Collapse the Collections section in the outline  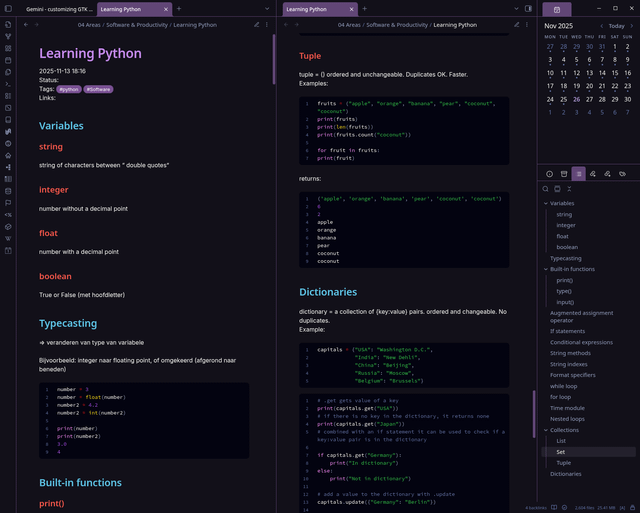(545, 429)
